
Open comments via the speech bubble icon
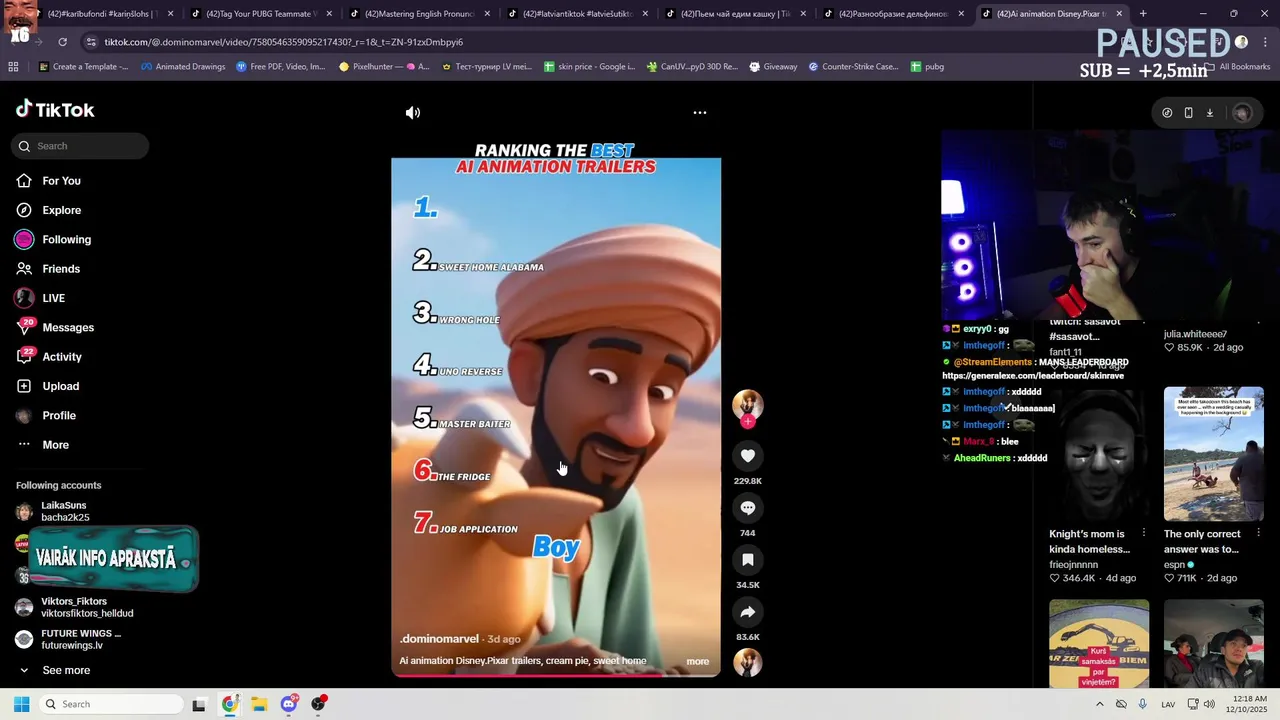point(748,508)
